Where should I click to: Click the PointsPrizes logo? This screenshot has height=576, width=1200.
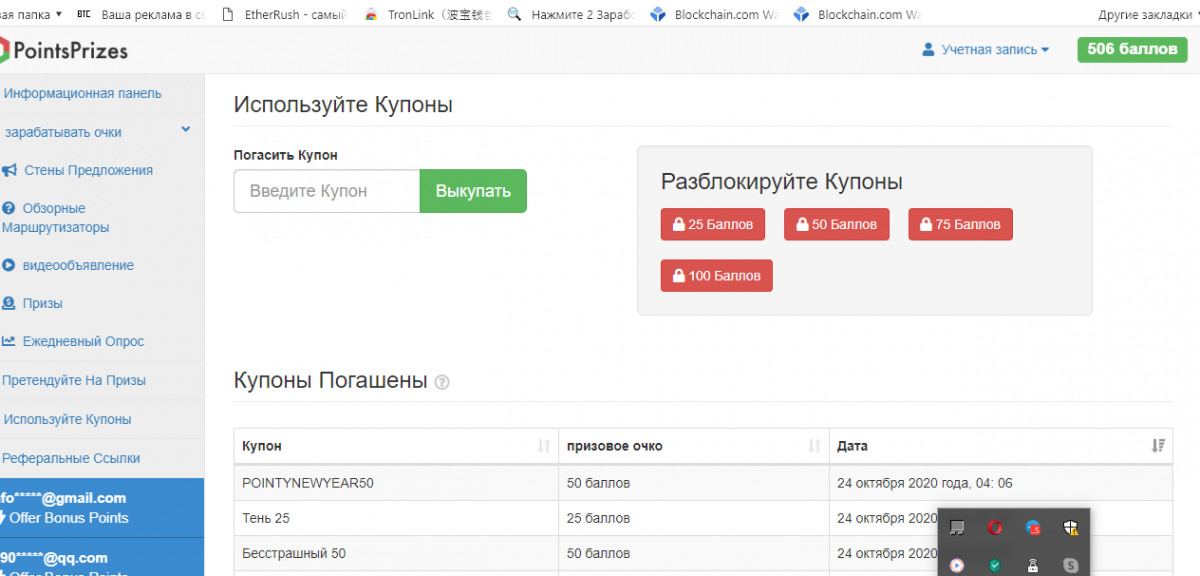[x=64, y=49]
